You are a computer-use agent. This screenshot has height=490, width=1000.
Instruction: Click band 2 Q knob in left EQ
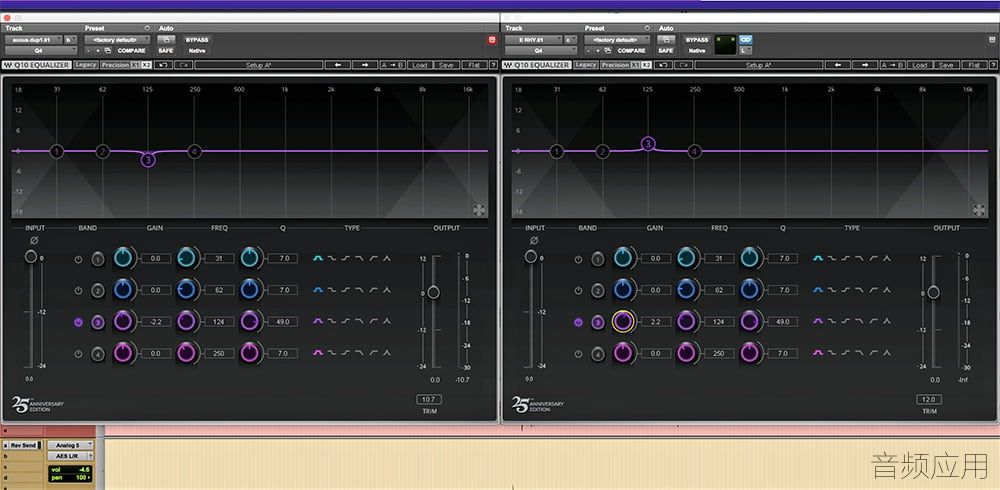click(251, 290)
